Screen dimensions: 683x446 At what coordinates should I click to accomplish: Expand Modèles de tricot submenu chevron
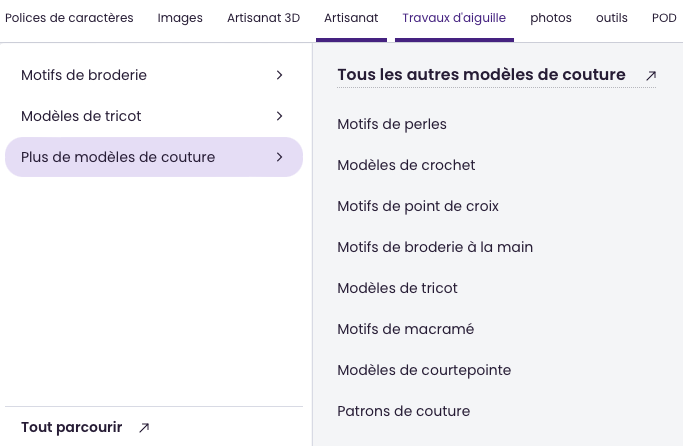(279, 116)
